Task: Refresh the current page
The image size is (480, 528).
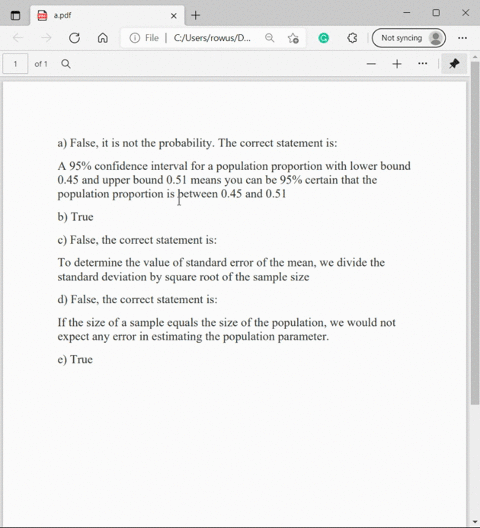Action: 74,38
